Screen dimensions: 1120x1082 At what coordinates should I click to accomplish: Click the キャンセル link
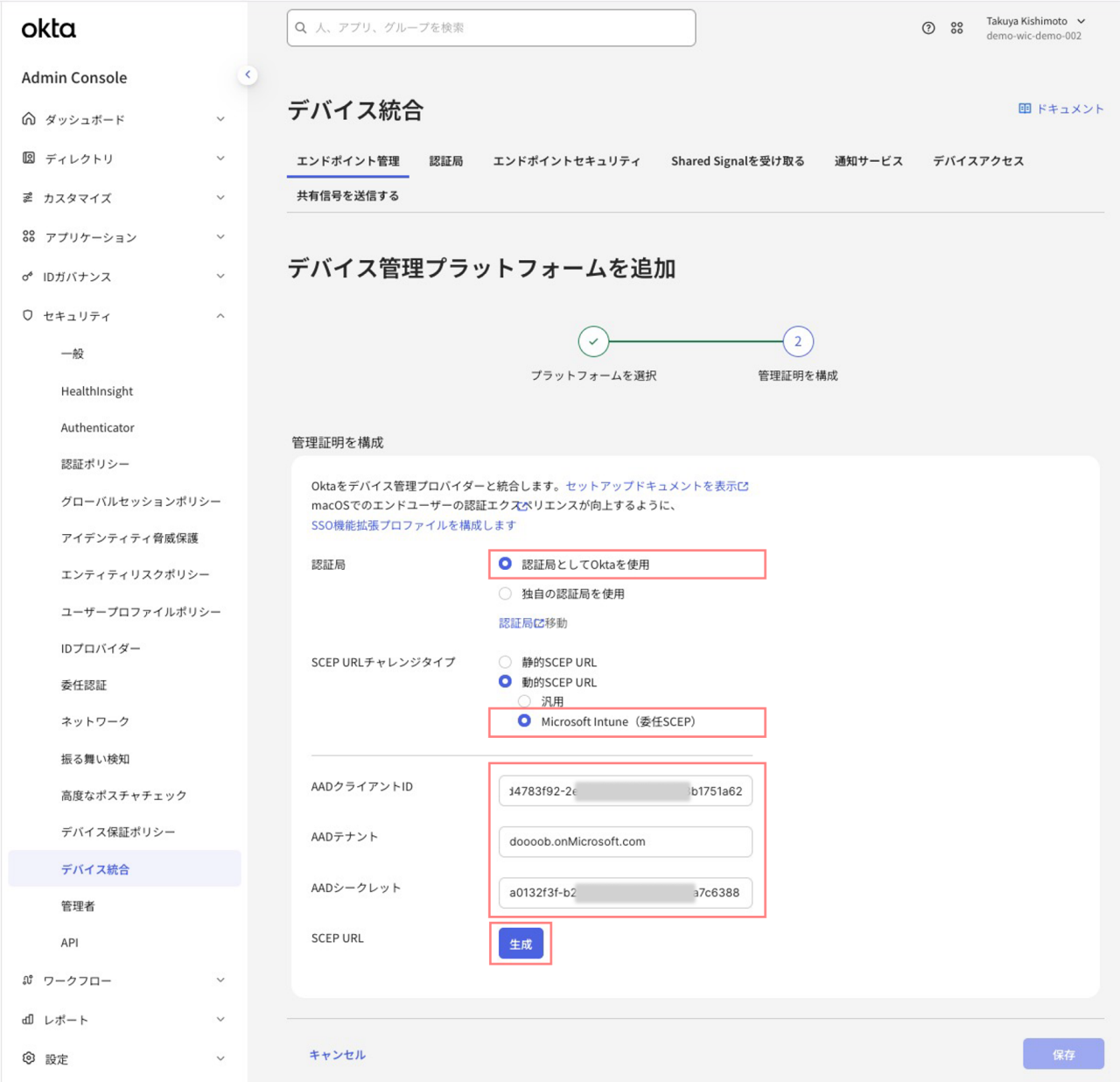[337, 1055]
